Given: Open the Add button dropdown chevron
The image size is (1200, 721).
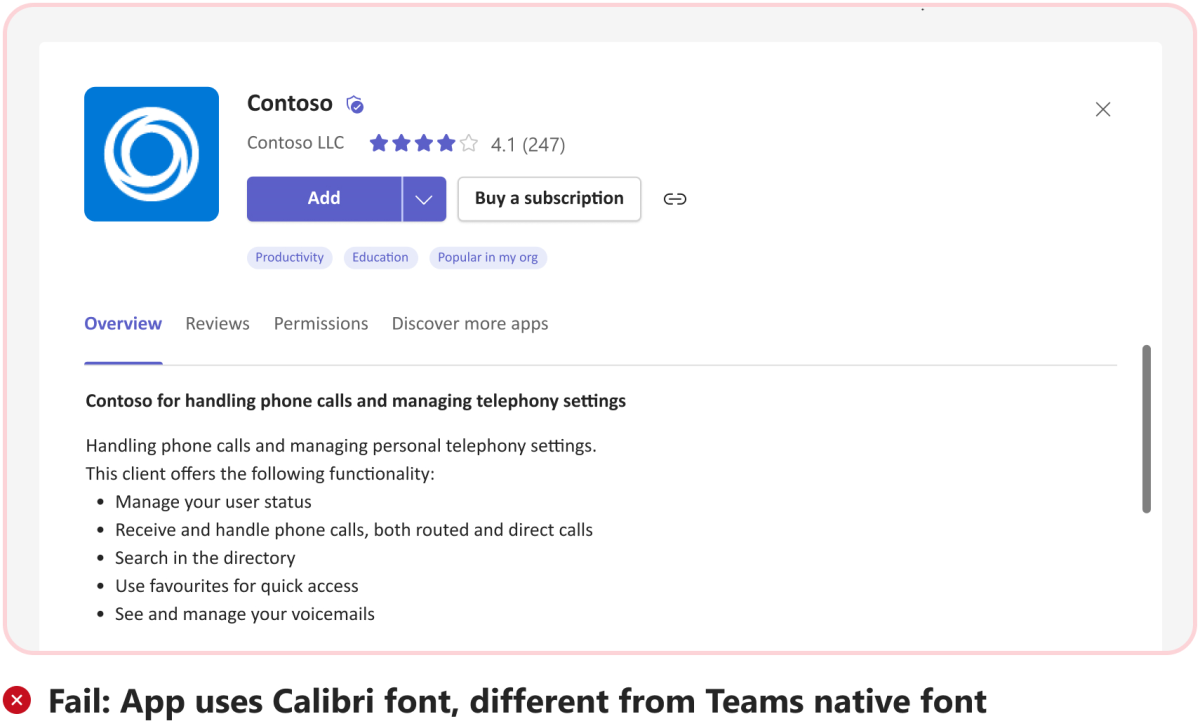Looking at the screenshot, I should (x=424, y=199).
